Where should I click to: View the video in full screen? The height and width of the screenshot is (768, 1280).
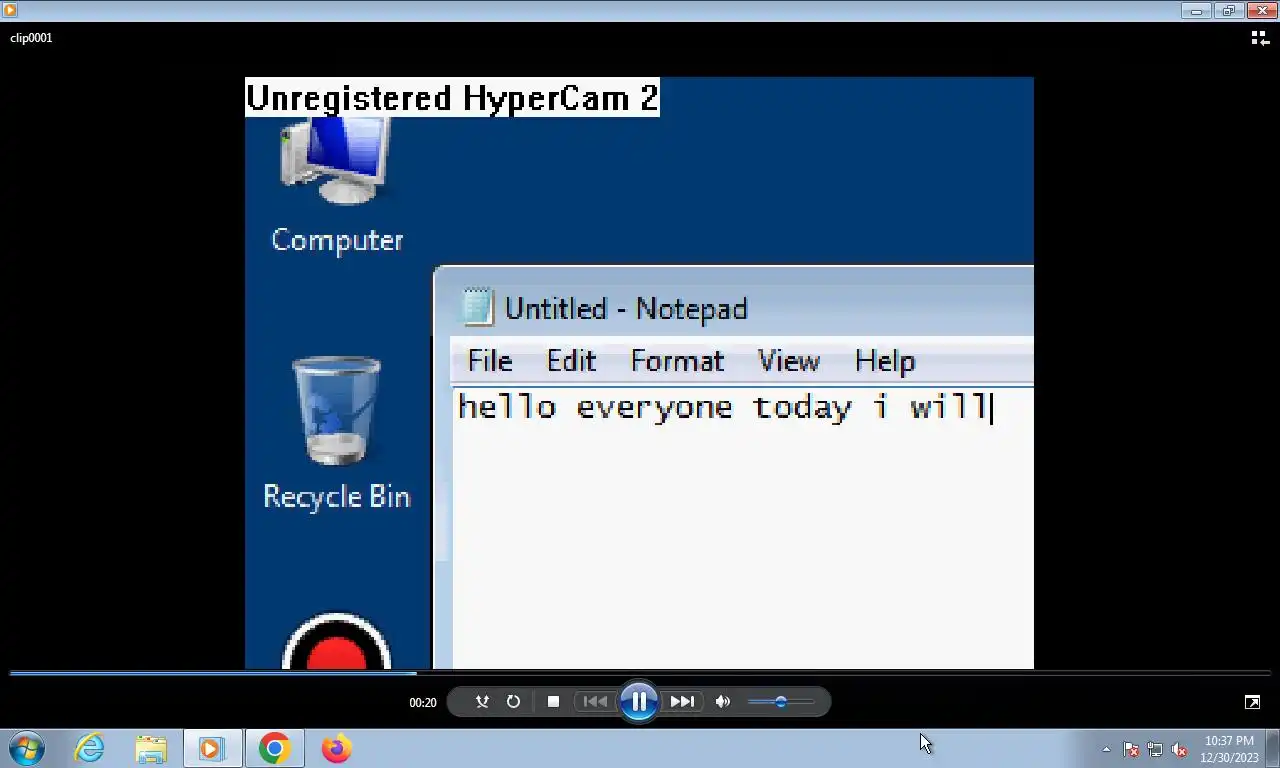tap(1252, 702)
